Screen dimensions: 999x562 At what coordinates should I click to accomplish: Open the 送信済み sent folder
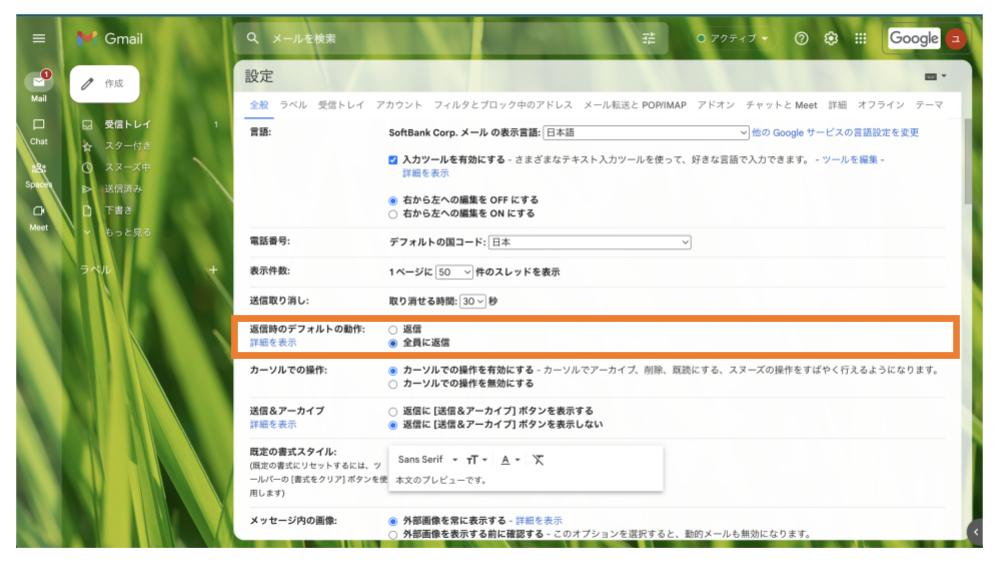click(123, 189)
